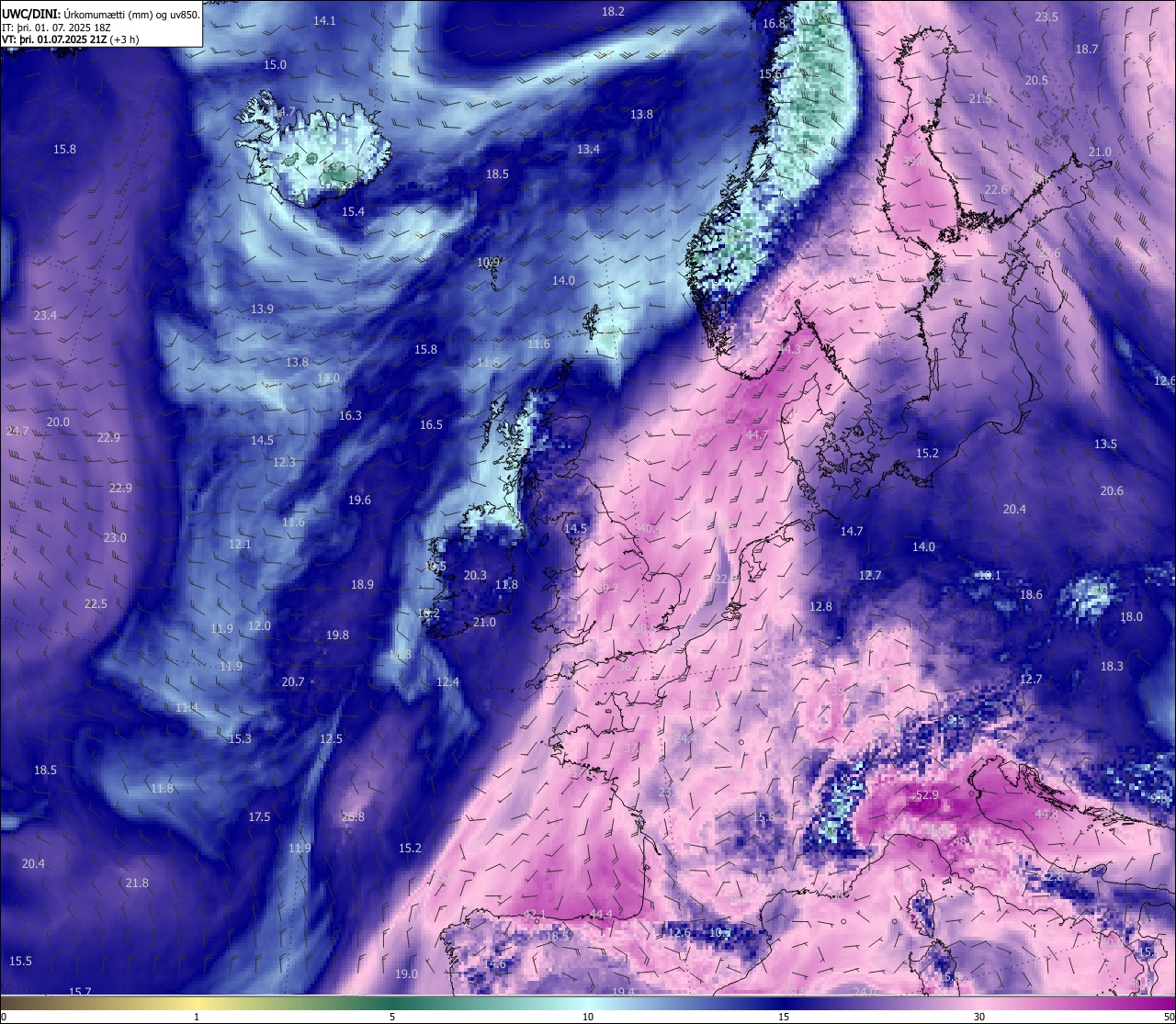Click the 18.3 value label
This screenshot has width=1176, height=1024.
(x=1112, y=666)
